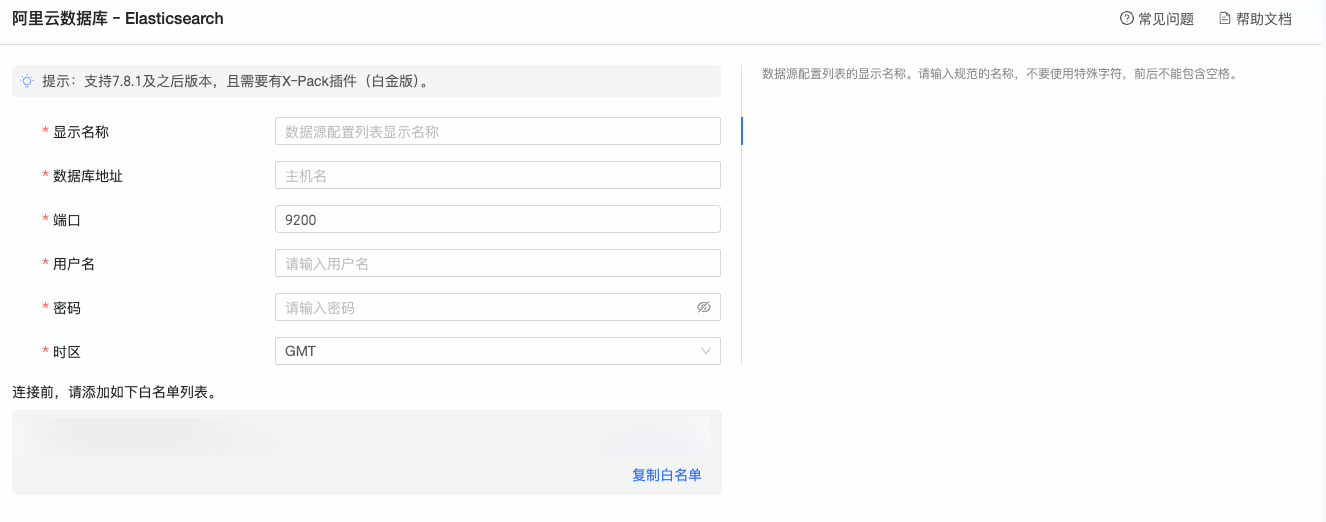Click the question mark icon beside 常见问题
Viewport: 1326px width, 522px height.
point(1127,19)
